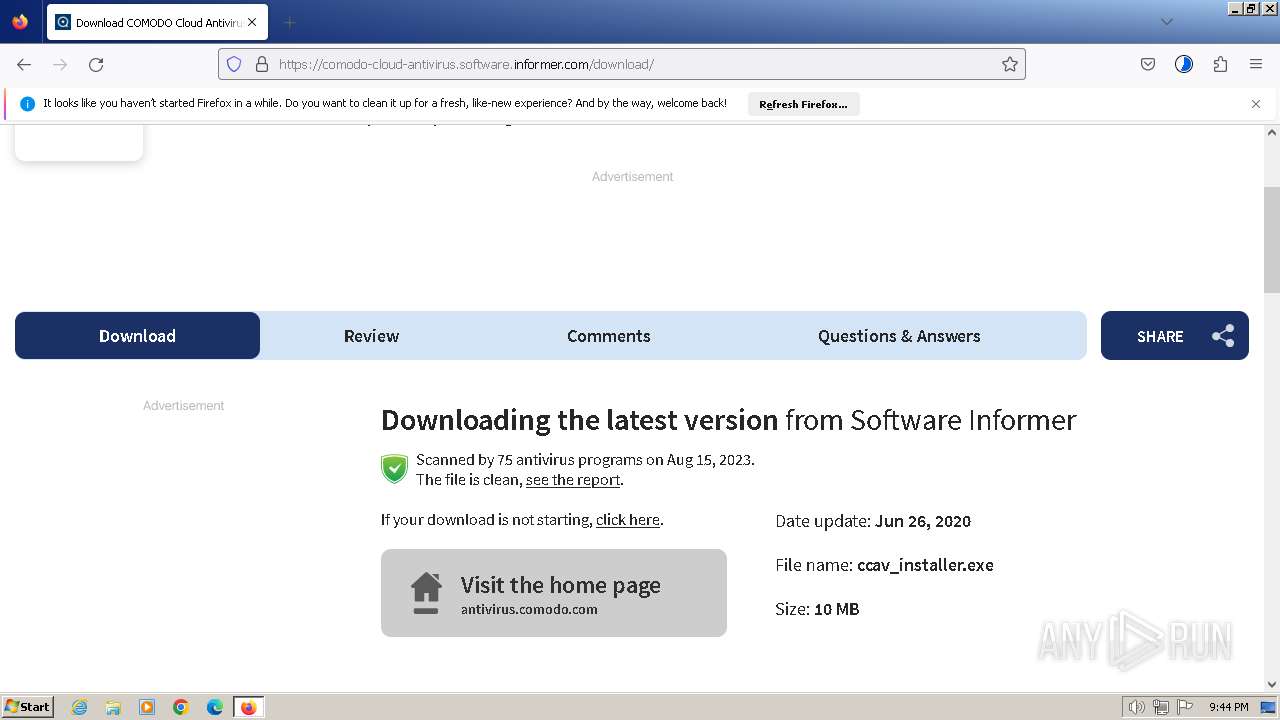Image resolution: width=1280 pixels, height=720 pixels.
Task: Click the info icon in notification bar
Action: click(x=27, y=104)
